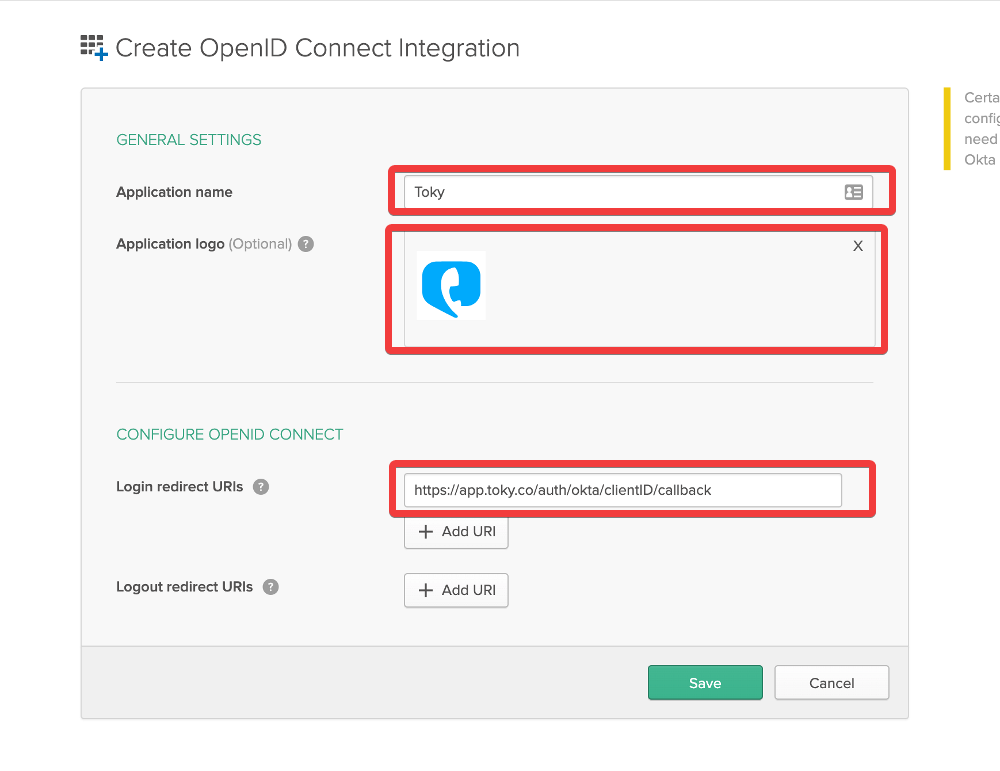The image size is (1000, 771).
Task: Remove the uploaded Toky logo with X
Action: coord(857,246)
